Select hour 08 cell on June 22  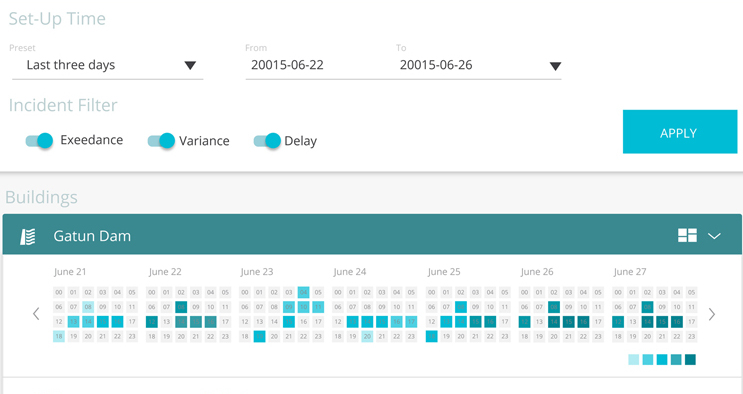click(x=181, y=307)
